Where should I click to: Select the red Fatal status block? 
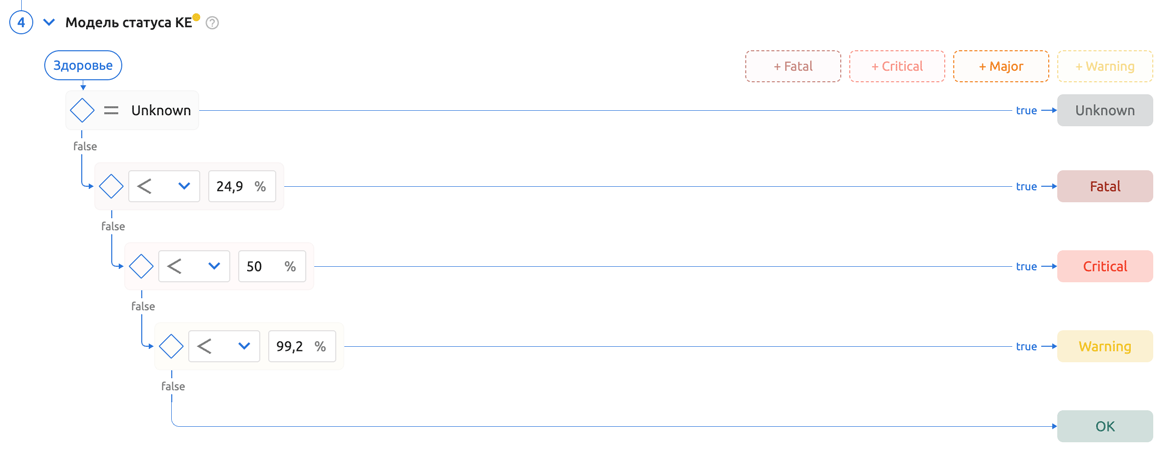(x=1105, y=187)
